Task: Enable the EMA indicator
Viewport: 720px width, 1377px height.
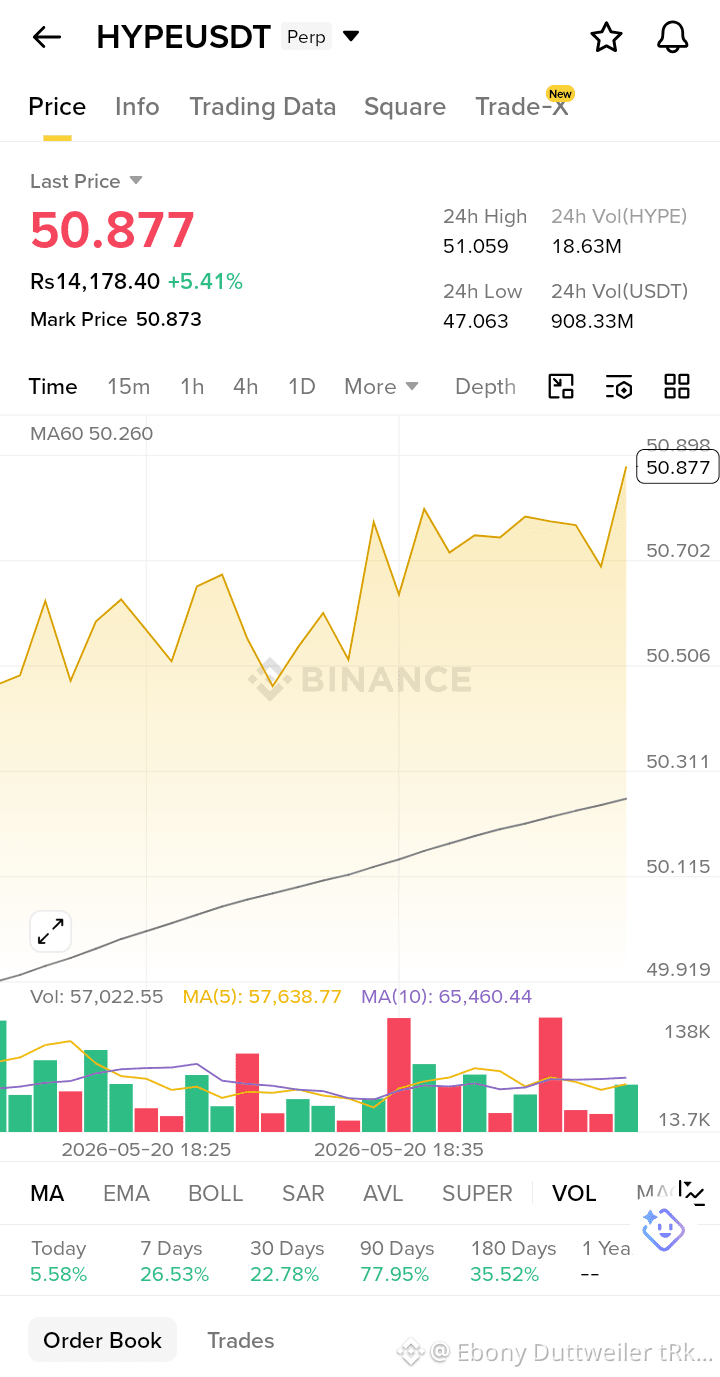Action: (x=126, y=1193)
